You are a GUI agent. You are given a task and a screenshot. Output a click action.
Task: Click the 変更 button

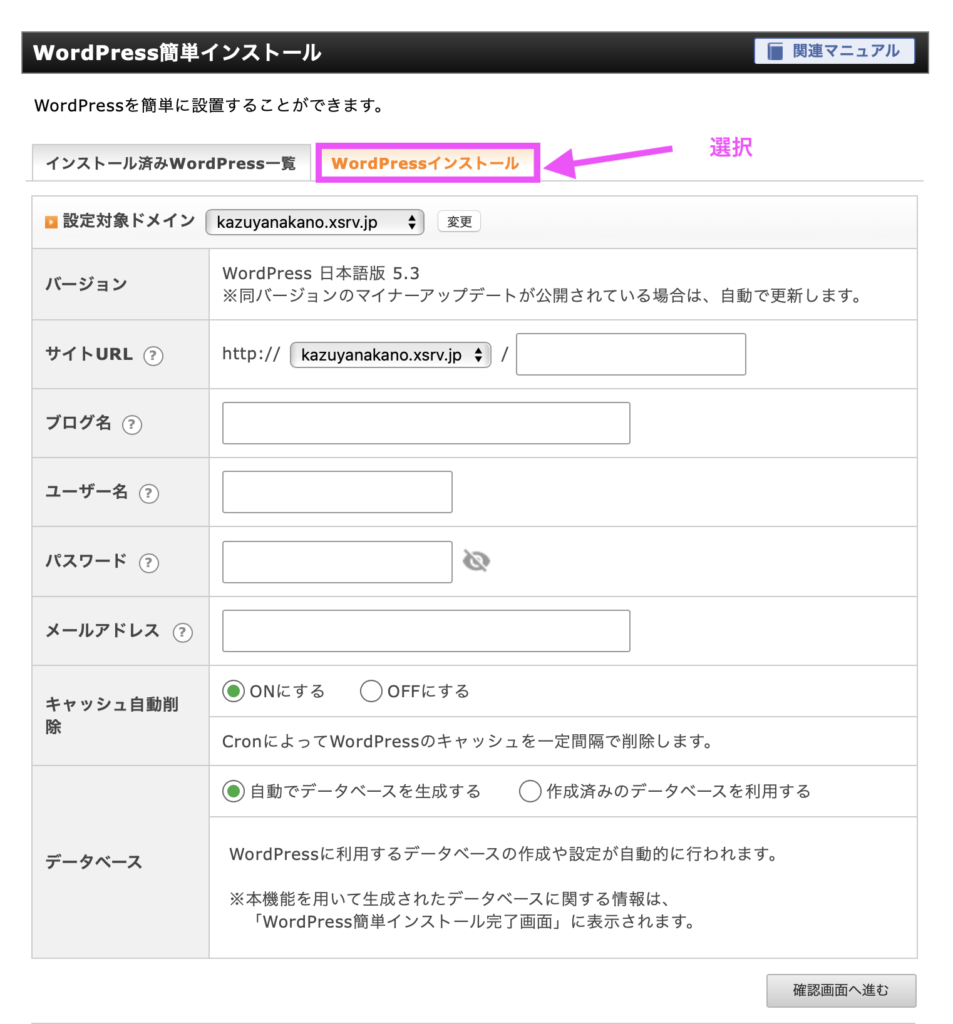[x=459, y=221]
